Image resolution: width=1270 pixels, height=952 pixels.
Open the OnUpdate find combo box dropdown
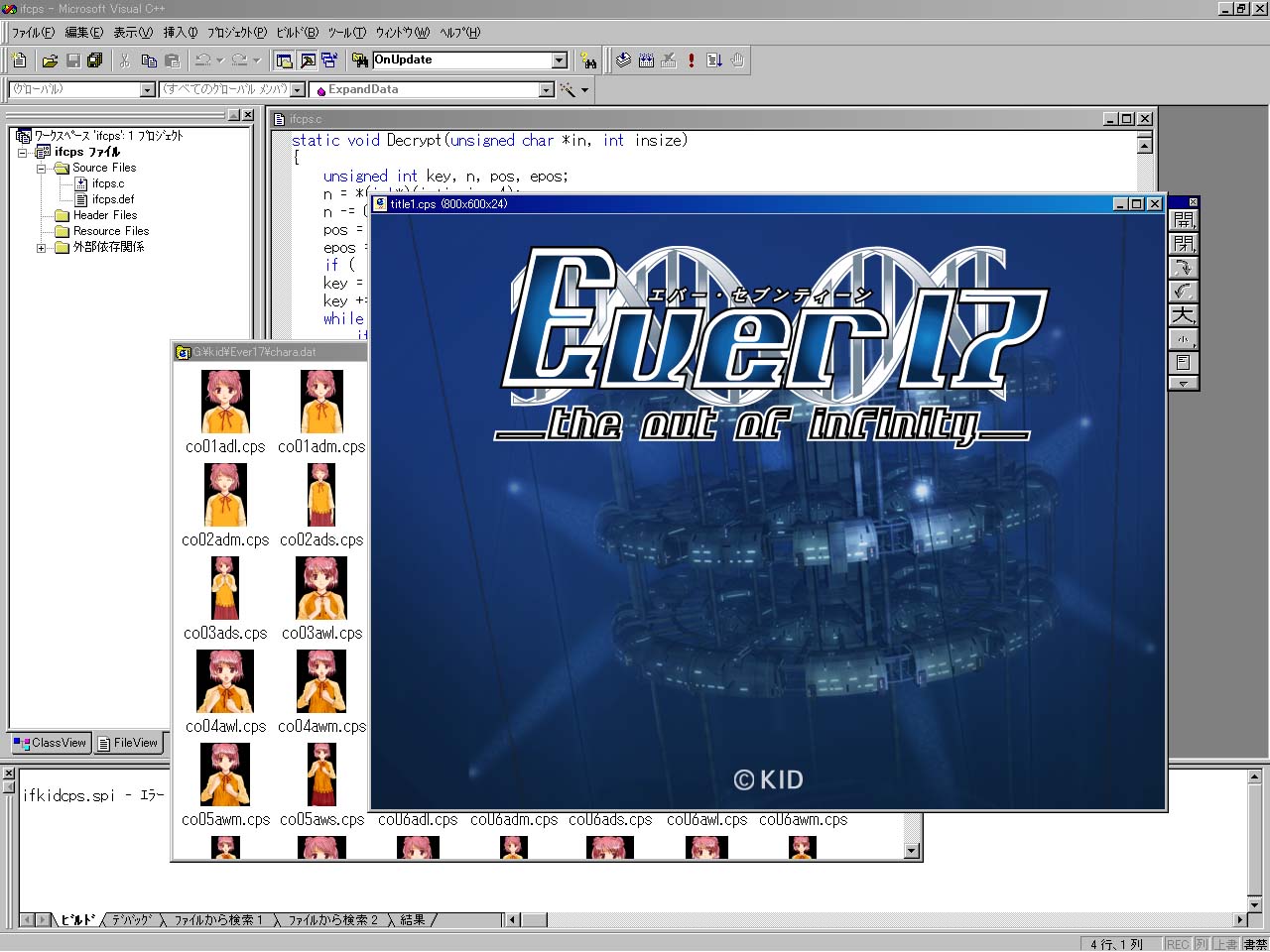pyautogui.click(x=560, y=60)
